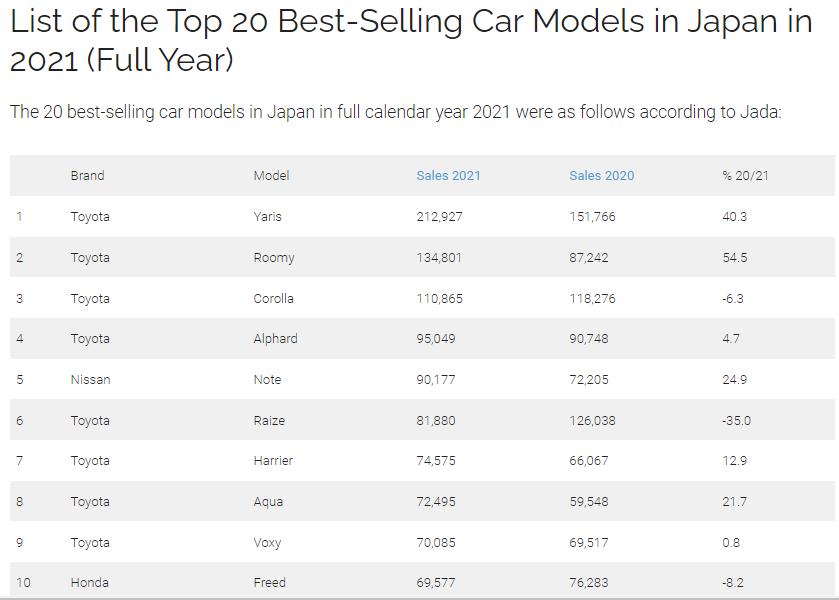This screenshot has width=839, height=600.
Task: Click the Honda brand cell
Action: pos(89,582)
